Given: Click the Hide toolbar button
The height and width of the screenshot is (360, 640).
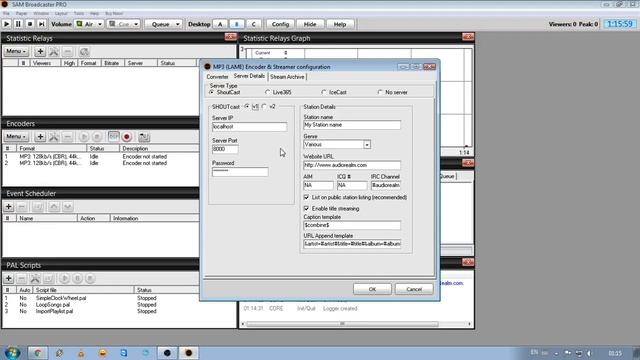Looking at the screenshot, I should [x=310, y=24].
